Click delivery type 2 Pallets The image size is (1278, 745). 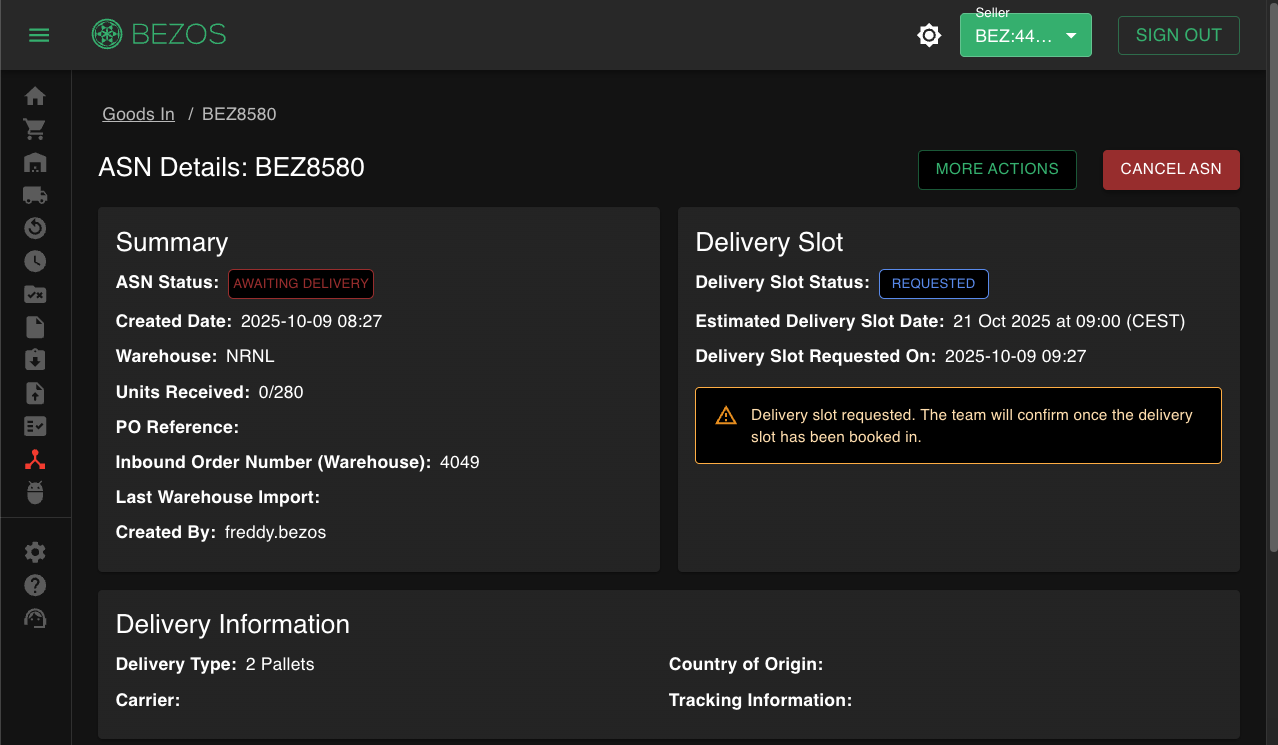(x=280, y=664)
